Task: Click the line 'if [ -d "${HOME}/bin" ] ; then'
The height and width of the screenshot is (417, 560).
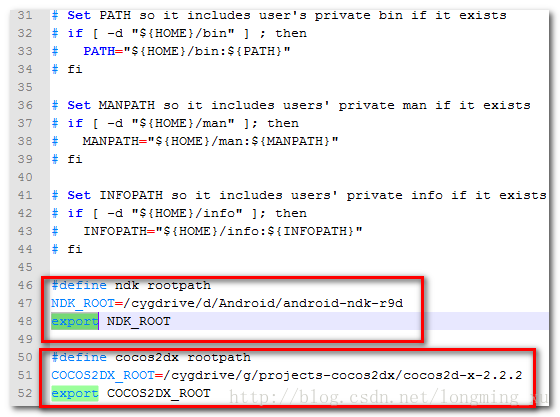Action: point(179,34)
